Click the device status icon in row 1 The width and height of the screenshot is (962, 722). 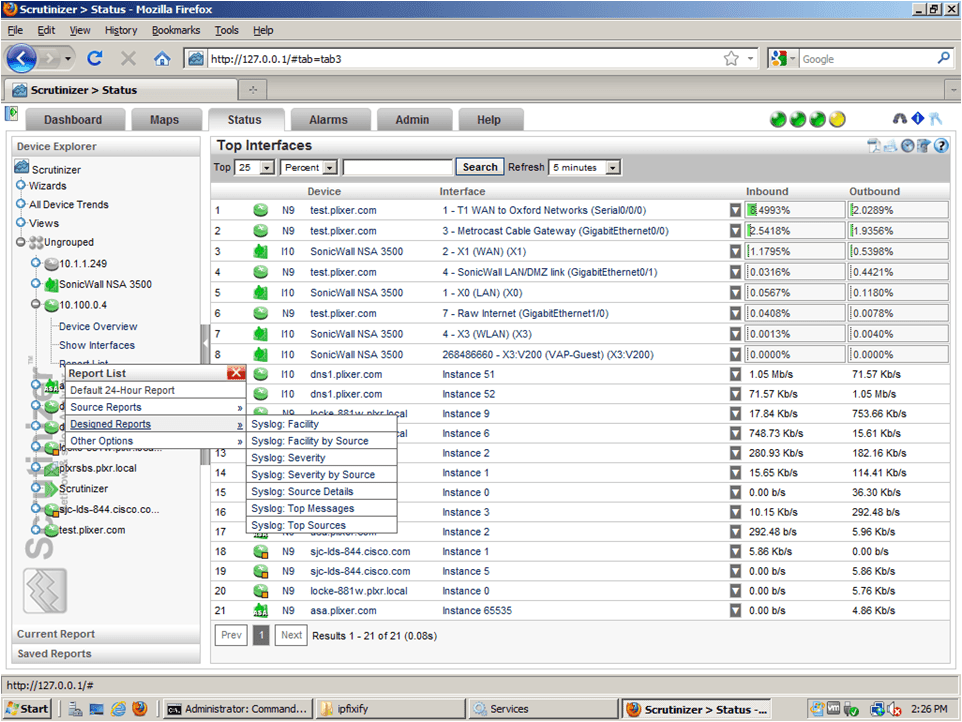tap(260, 210)
